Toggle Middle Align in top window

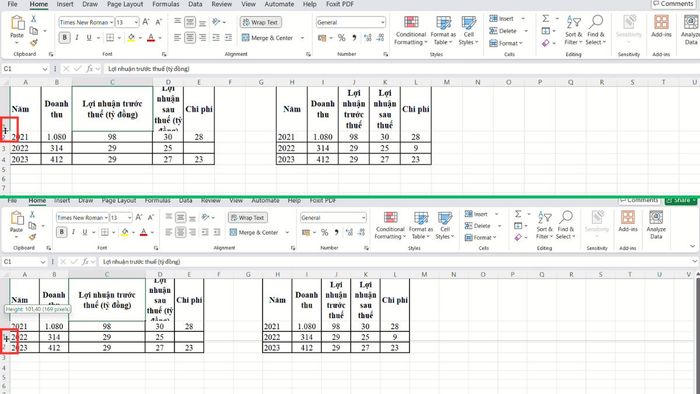190,22
